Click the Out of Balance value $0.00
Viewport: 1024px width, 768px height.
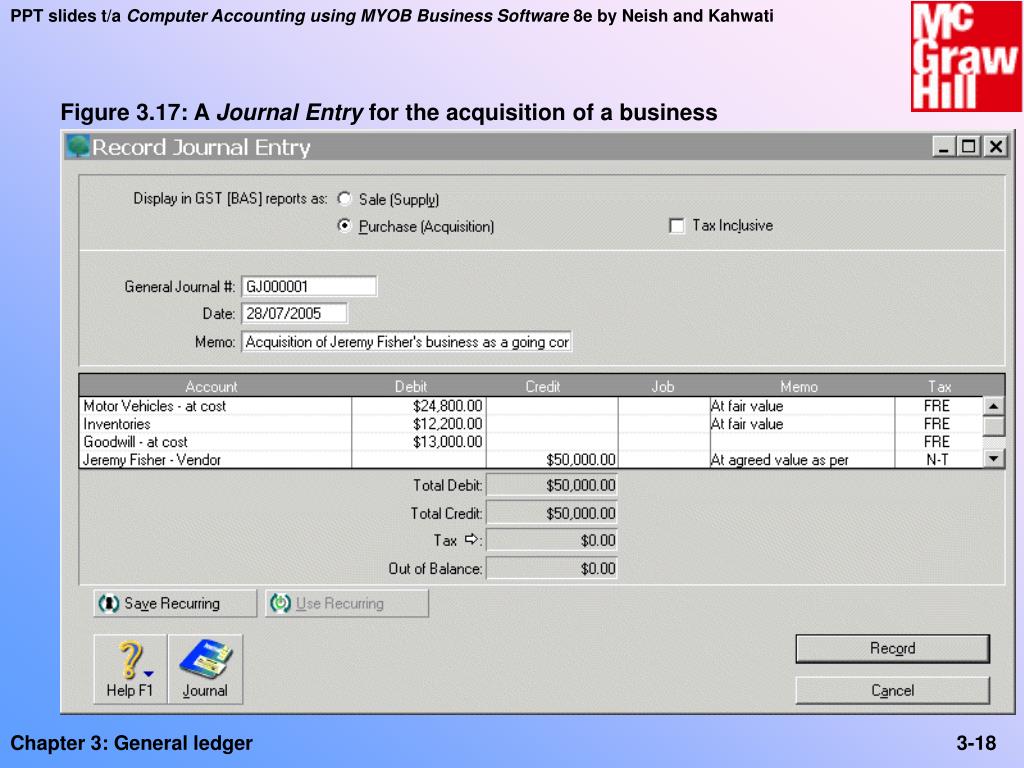click(552, 568)
